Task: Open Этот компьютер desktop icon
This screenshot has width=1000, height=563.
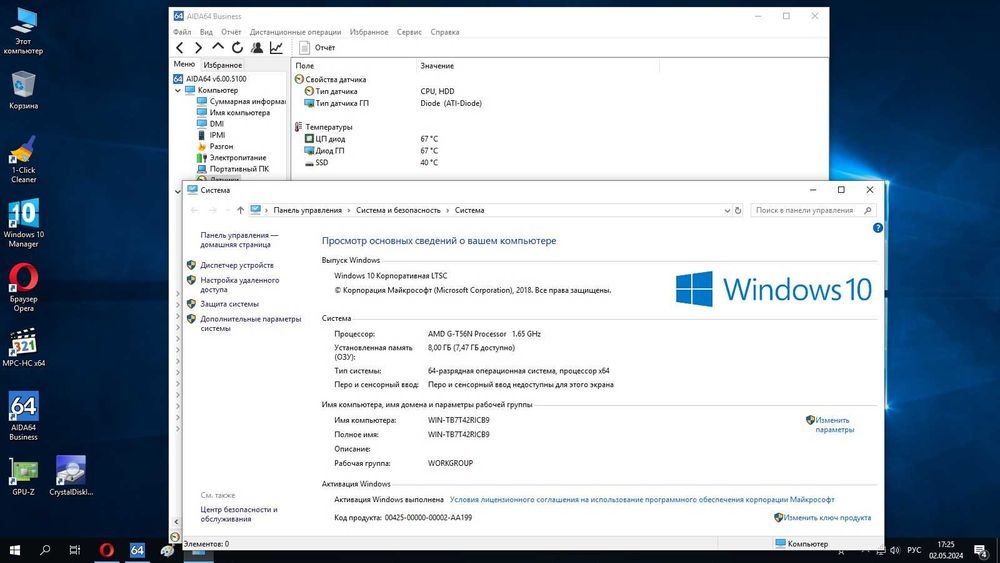Action: point(23,31)
